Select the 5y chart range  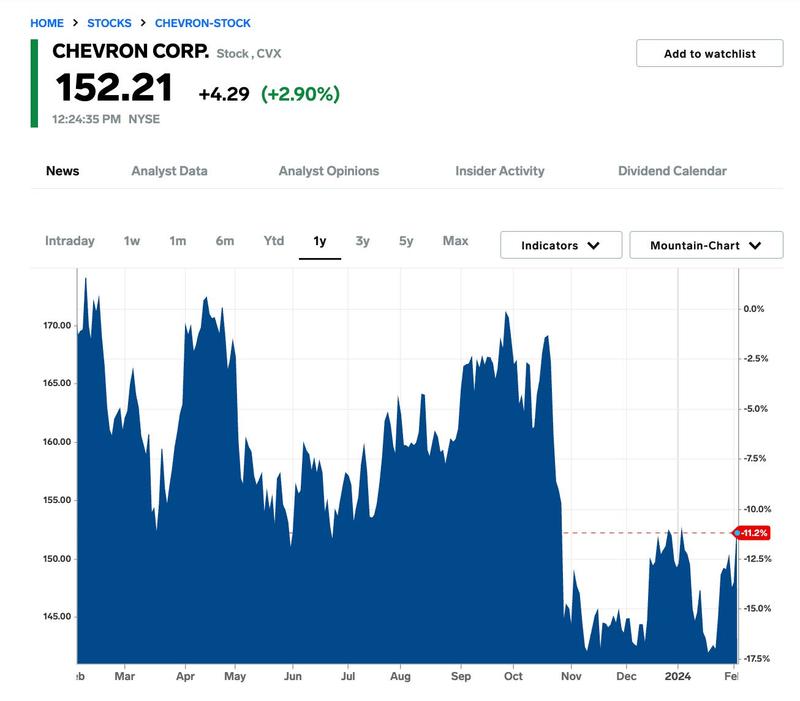click(406, 241)
